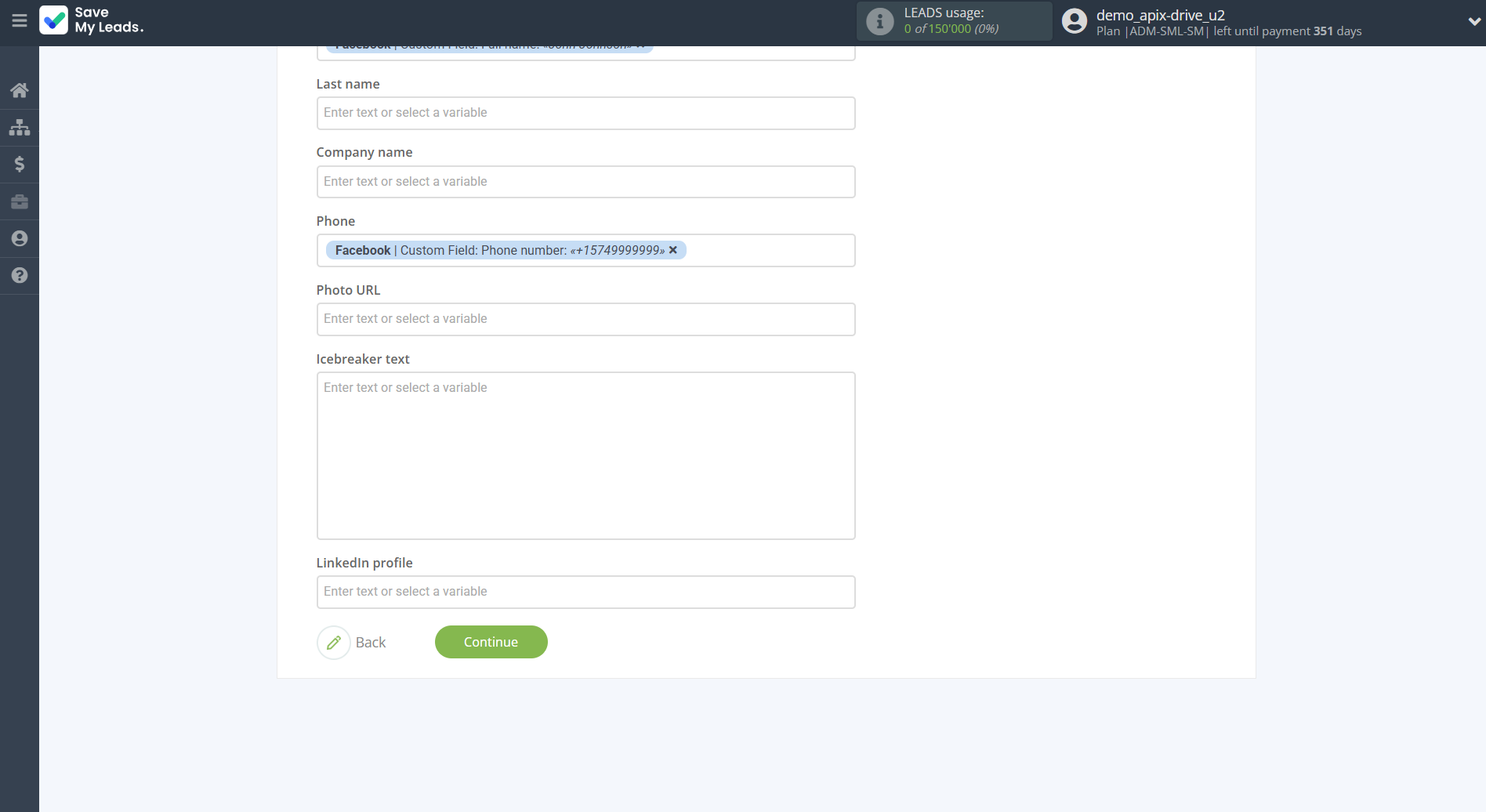Open the hamburger menu

point(20,21)
